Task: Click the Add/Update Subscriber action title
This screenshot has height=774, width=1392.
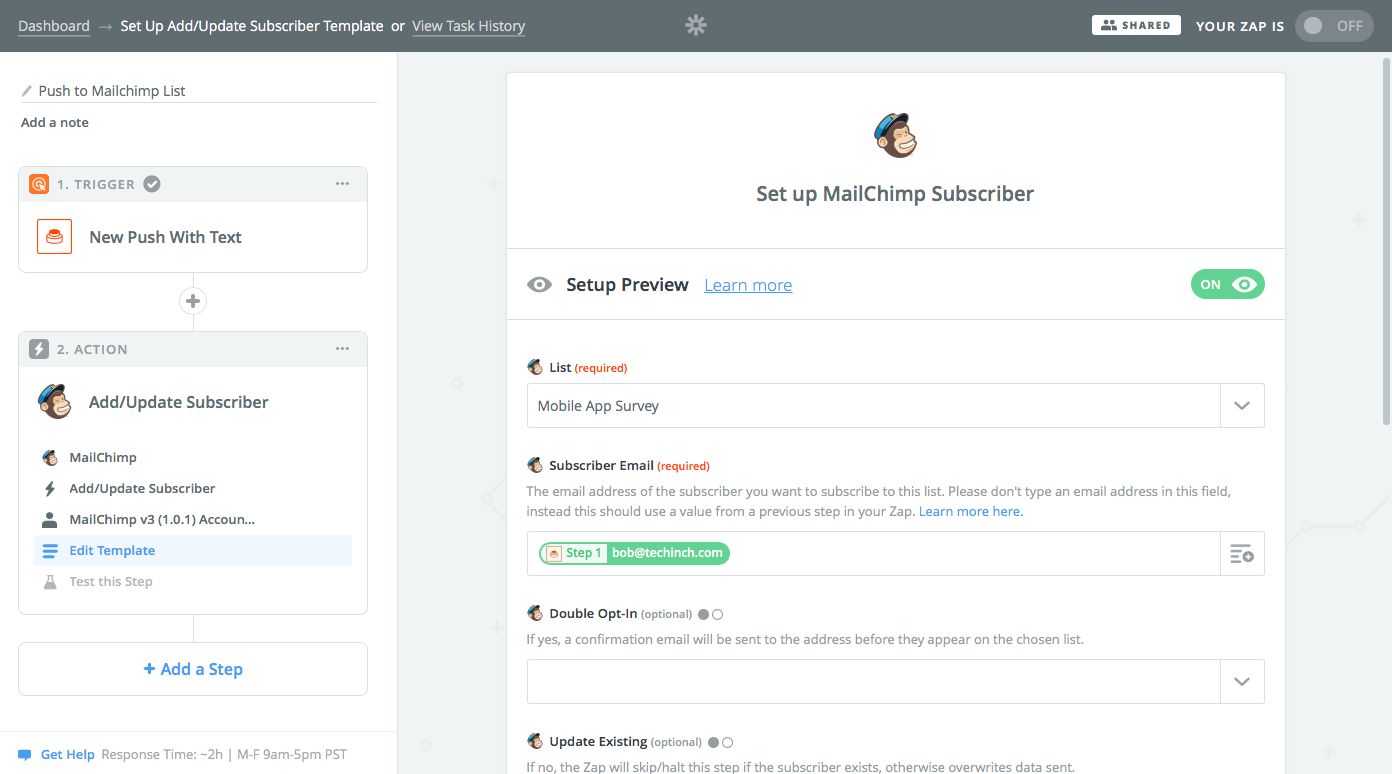Action: tap(179, 402)
